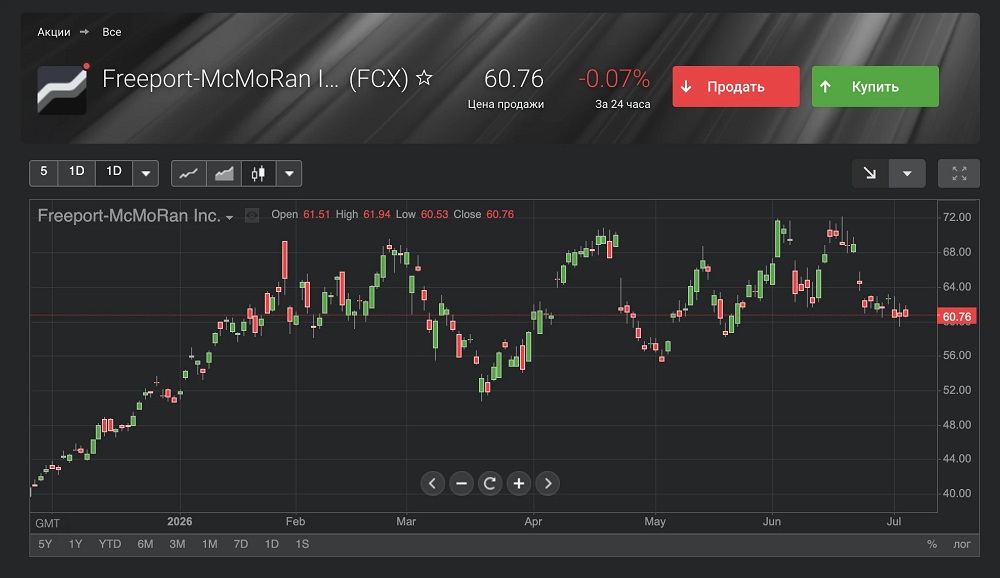Switch range to 6M
The height and width of the screenshot is (578, 1000).
145,544
